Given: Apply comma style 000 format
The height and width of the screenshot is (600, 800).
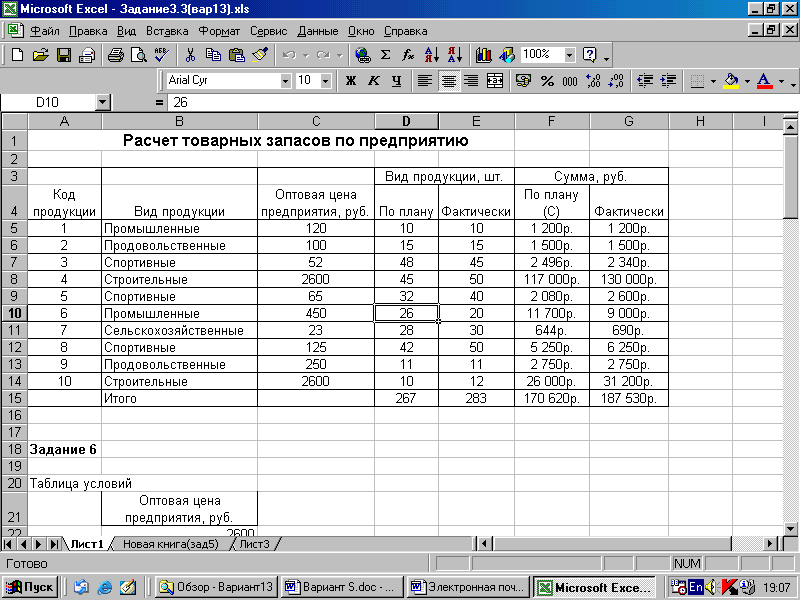Looking at the screenshot, I should point(570,81).
